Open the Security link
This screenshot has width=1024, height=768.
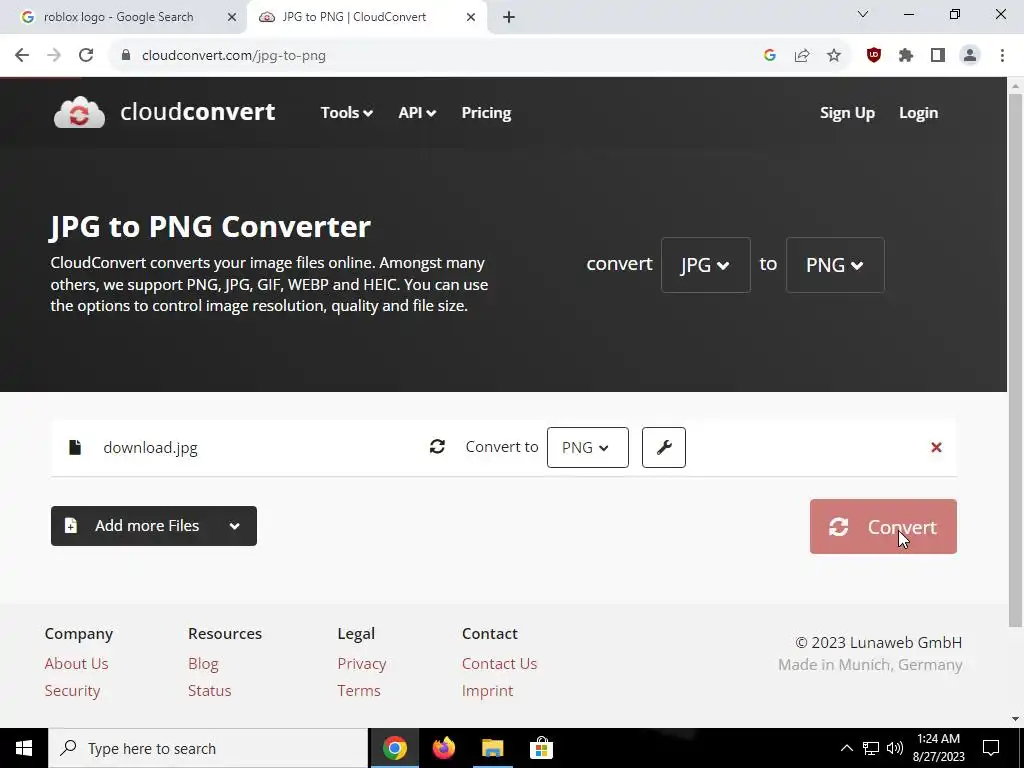pyautogui.click(x=72, y=690)
